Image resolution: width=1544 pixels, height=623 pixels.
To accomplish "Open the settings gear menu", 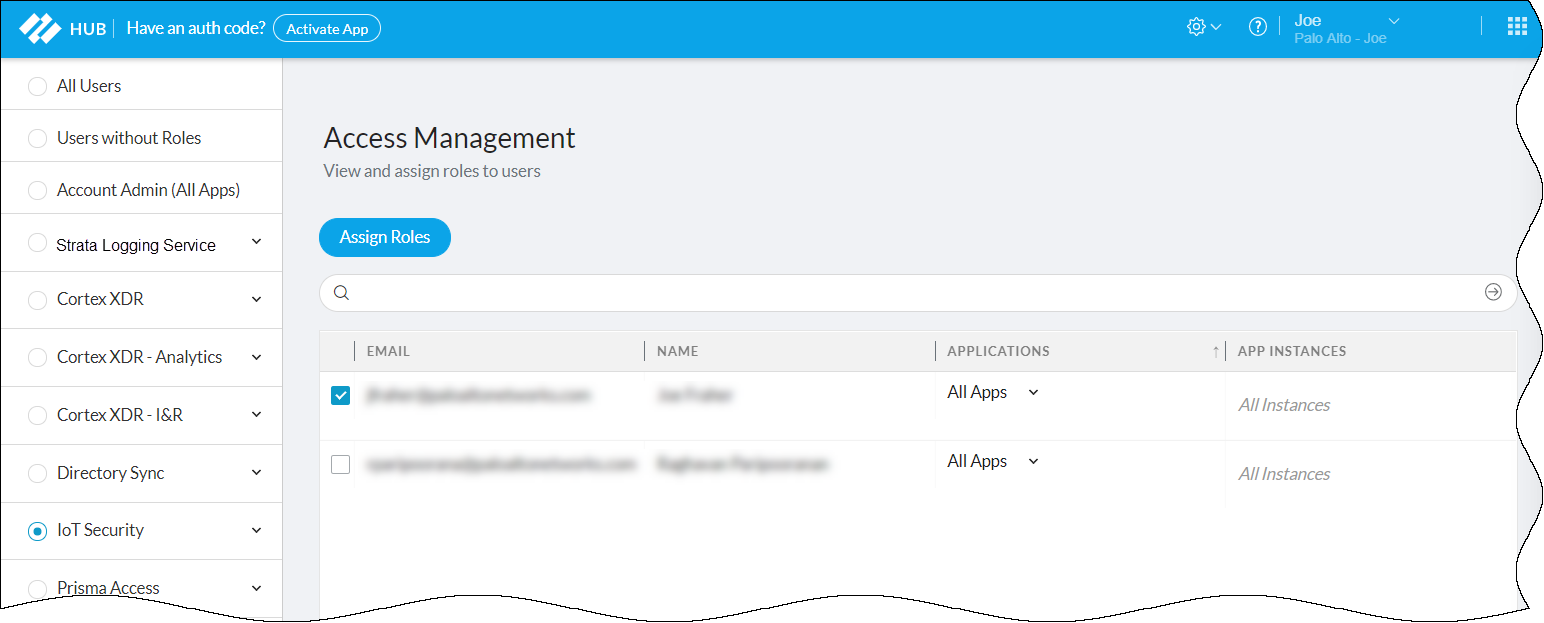I will coord(1204,27).
